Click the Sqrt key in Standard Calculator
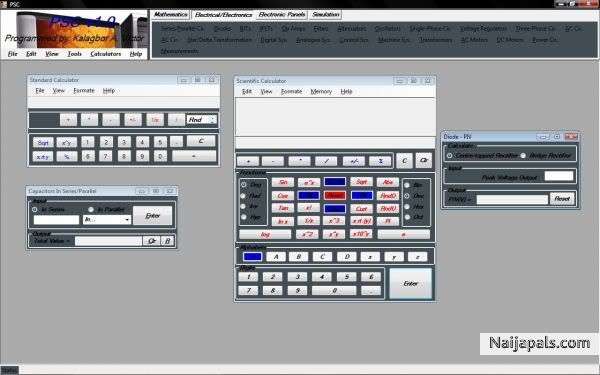Viewport: 600px width, 375px height. click(43, 143)
